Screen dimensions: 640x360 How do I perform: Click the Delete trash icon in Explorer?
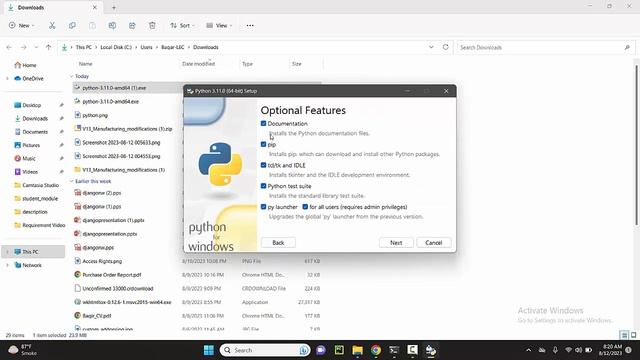coord(152,25)
